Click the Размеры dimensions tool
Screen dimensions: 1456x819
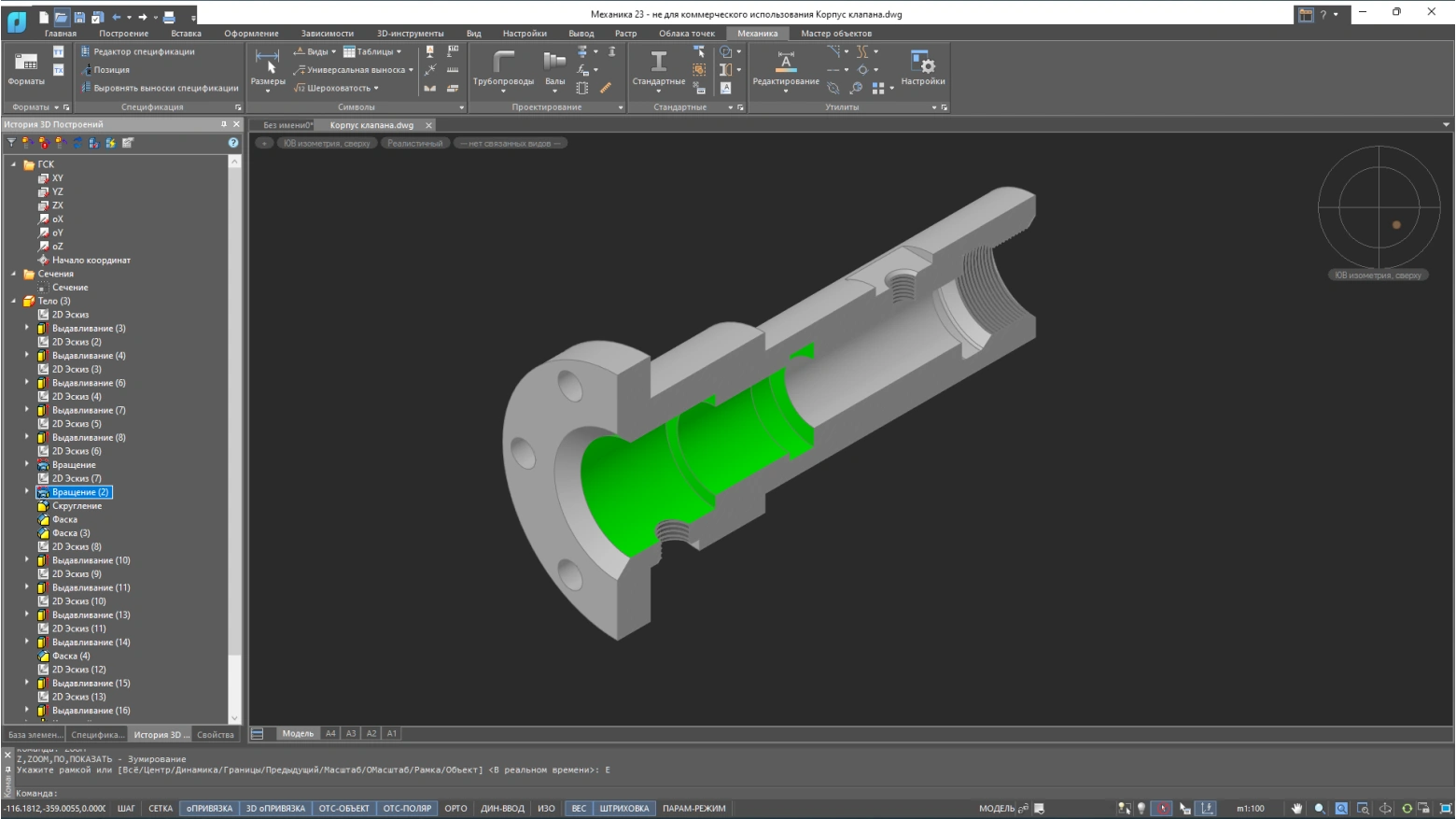[268, 67]
